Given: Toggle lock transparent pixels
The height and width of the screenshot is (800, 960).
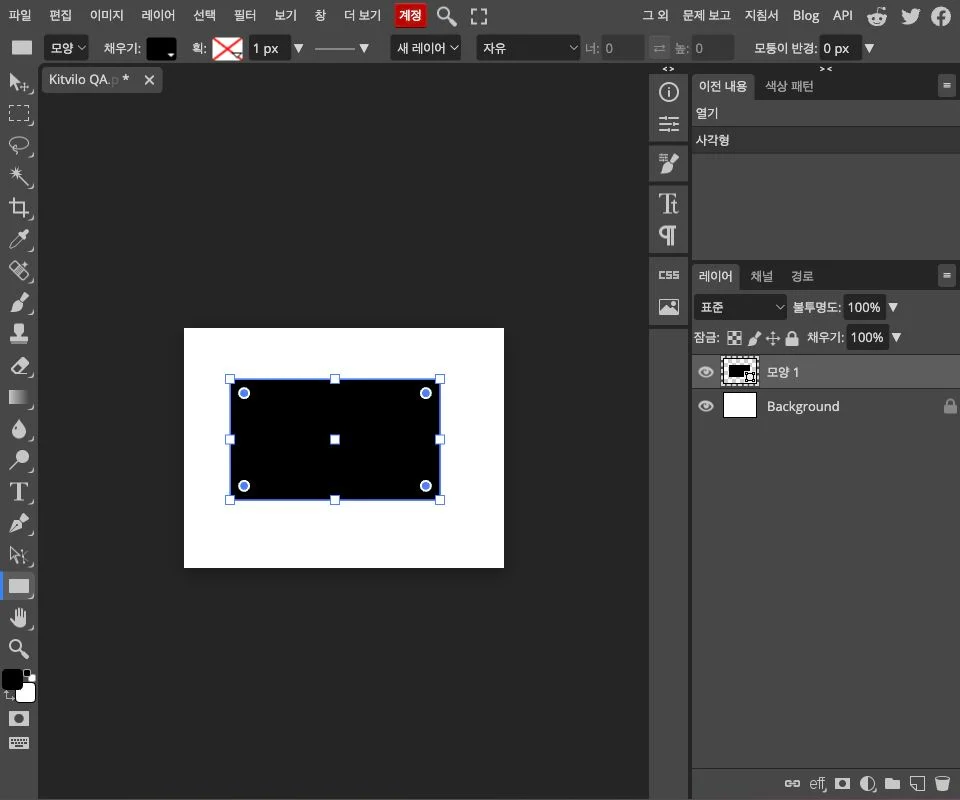Looking at the screenshot, I should point(734,338).
